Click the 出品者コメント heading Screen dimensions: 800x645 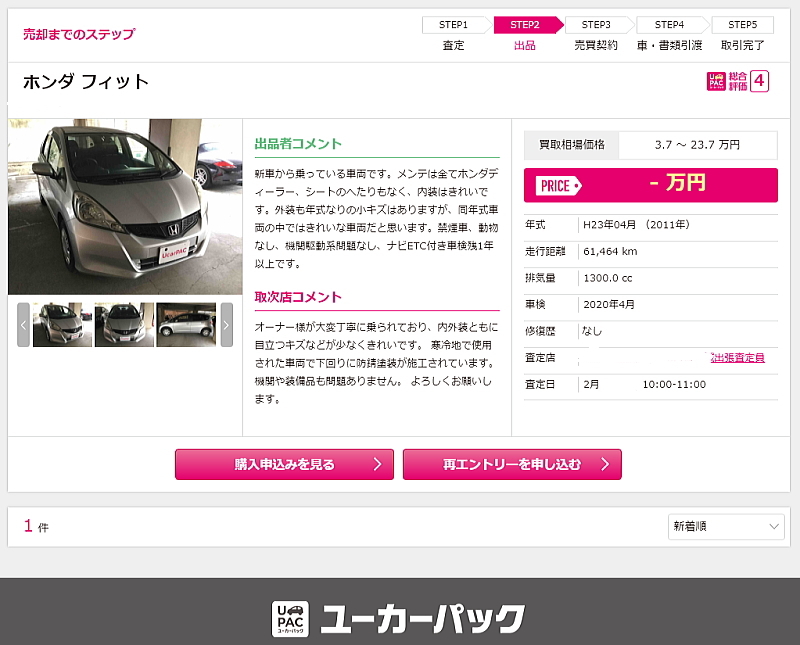(298, 144)
